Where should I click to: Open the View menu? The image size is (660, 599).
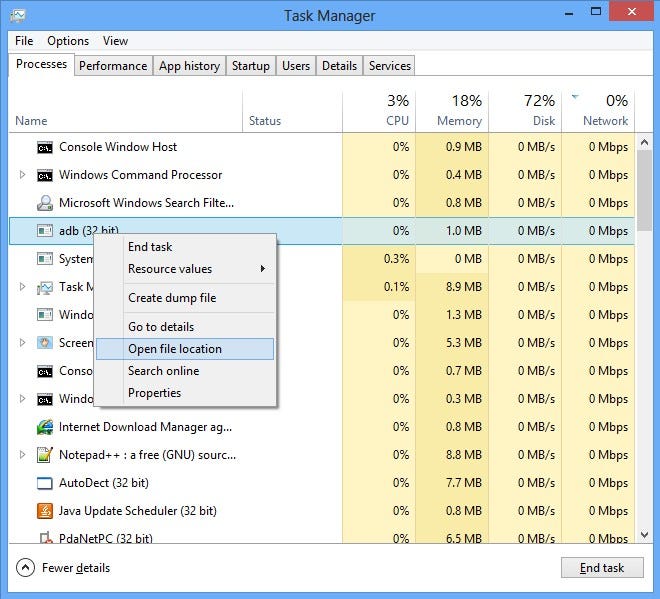(x=115, y=41)
